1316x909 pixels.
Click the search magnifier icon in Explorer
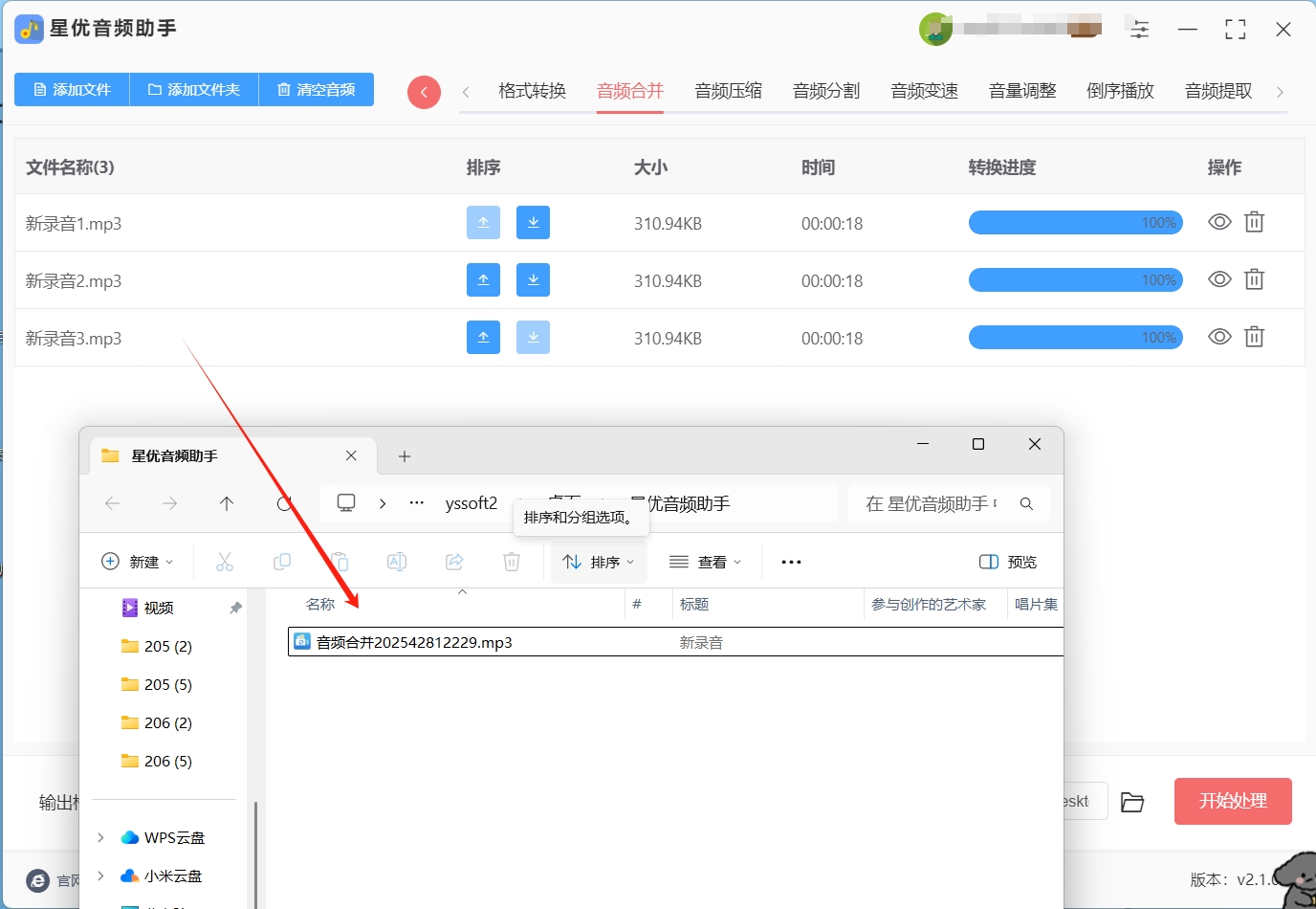pos(1026,503)
